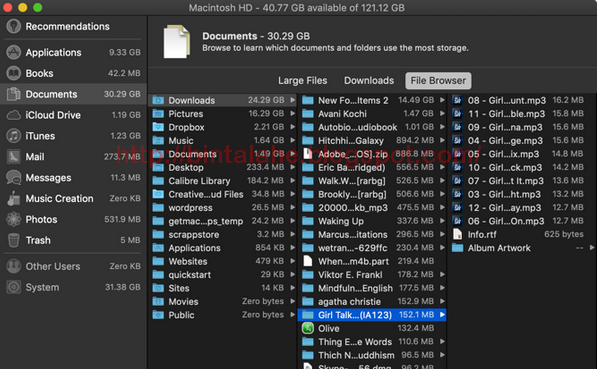Click the Info.rtf document icon
This screenshot has height=369, width=598.
point(457,234)
